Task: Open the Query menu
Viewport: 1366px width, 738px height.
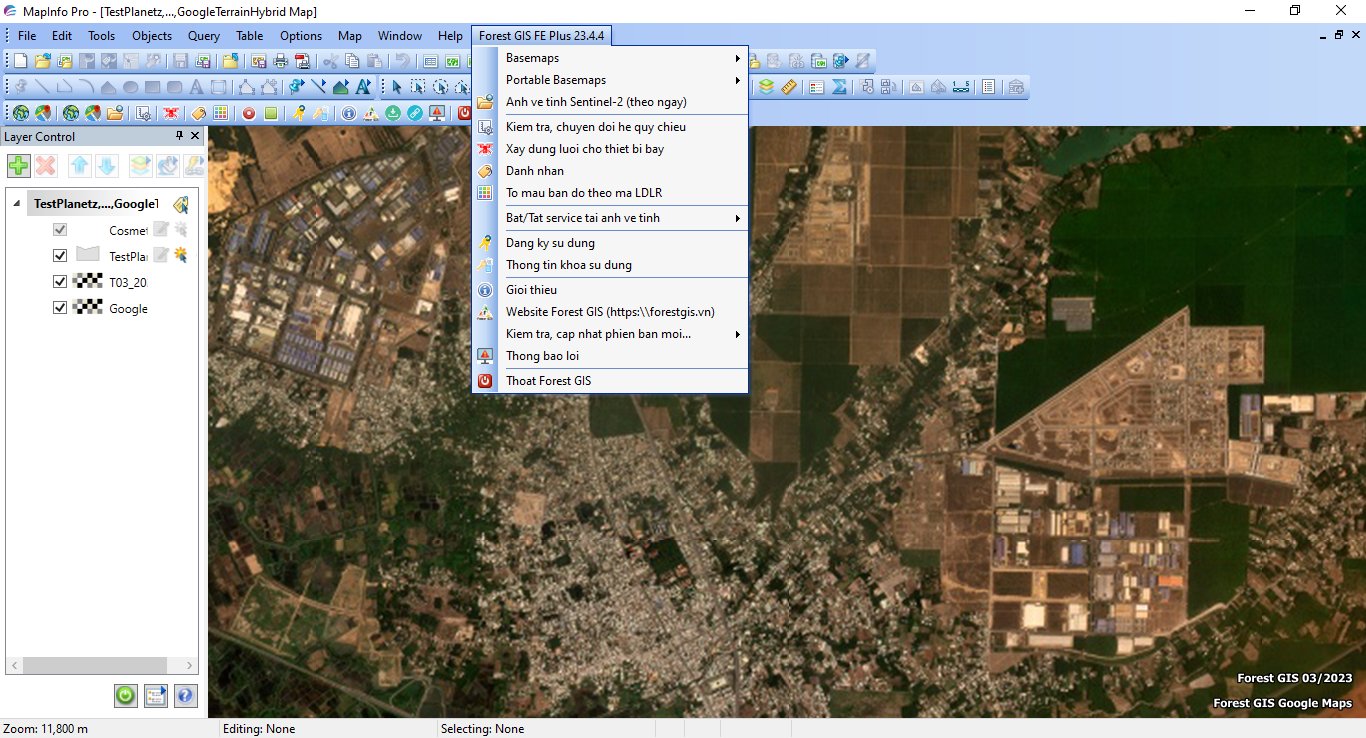Action: click(x=203, y=36)
